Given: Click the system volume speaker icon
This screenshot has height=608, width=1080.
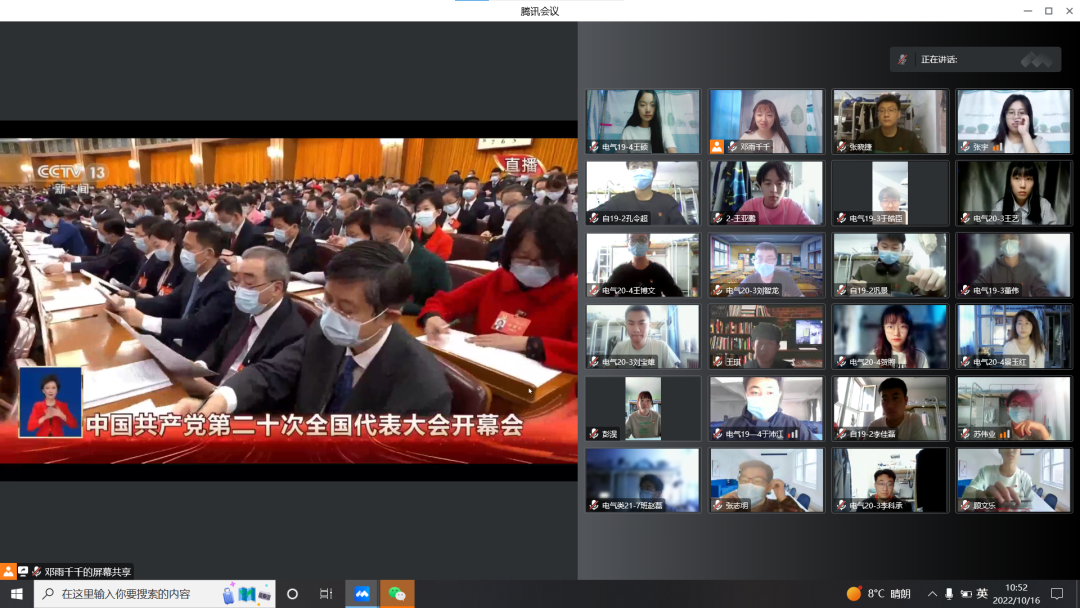Looking at the screenshot, I should [965, 594].
